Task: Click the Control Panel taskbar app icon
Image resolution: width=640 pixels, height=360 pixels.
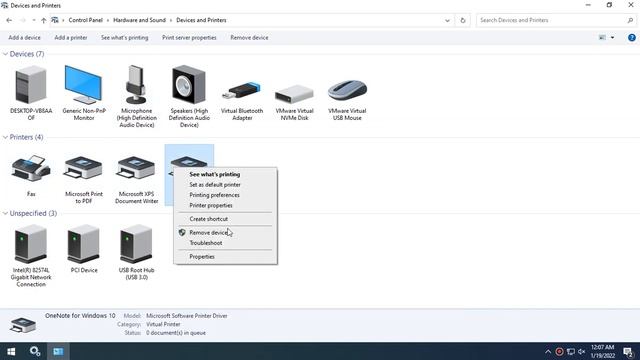Action: point(58,351)
